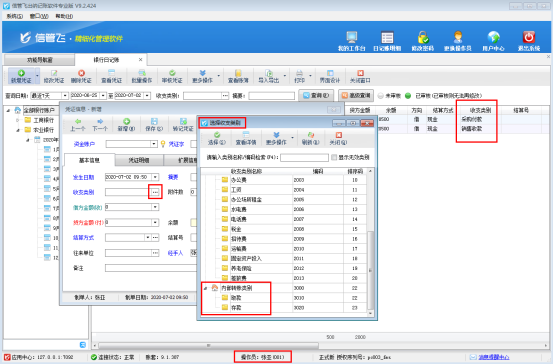Image resolution: width=554 pixels, height=364 pixels.
Task: Click the 删除凭证 red toolbar icon
Action: click(x=81, y=73)
